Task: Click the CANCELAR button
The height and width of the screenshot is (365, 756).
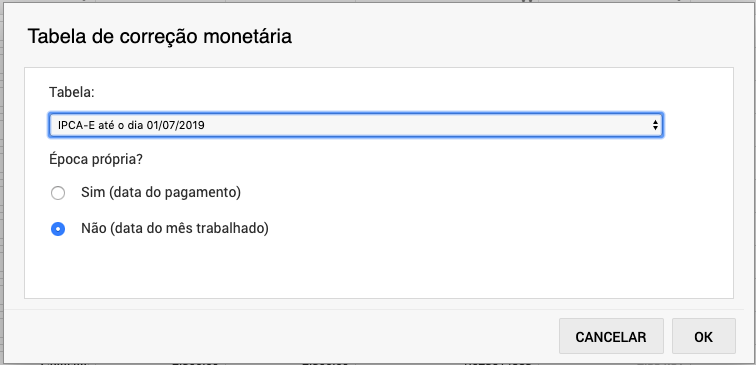Action: [611, 337]
